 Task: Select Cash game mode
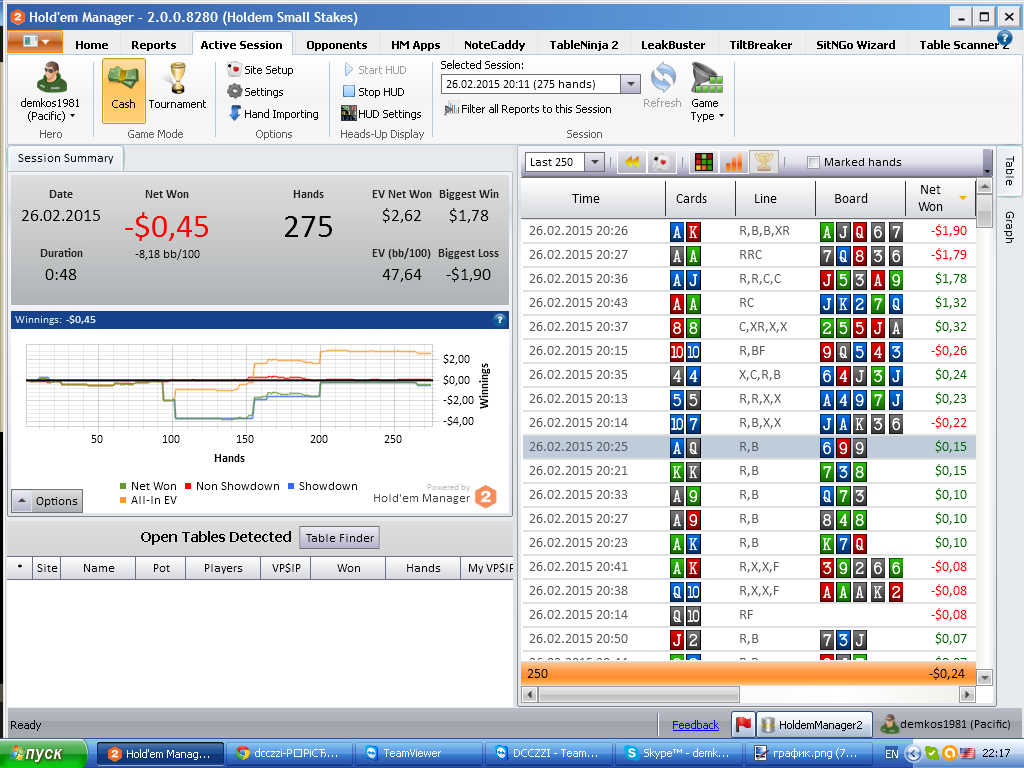coord(123,90)
